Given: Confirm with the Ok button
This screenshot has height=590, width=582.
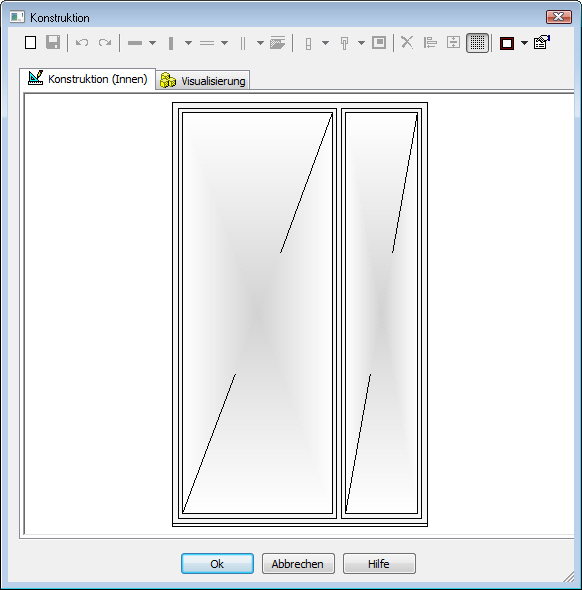Looking at the screenshot, I should (217, 563).
